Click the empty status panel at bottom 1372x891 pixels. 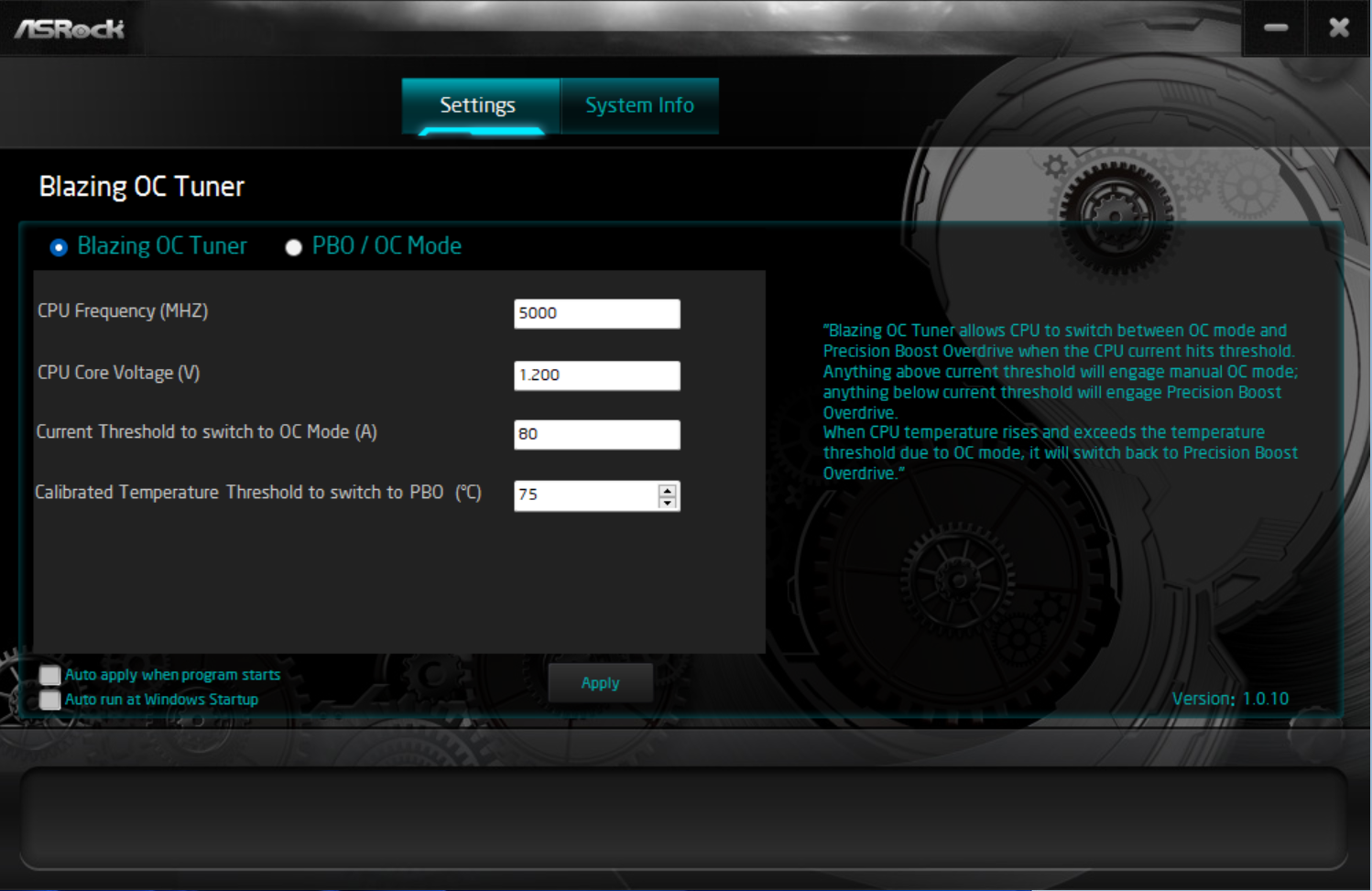[686, 810]
